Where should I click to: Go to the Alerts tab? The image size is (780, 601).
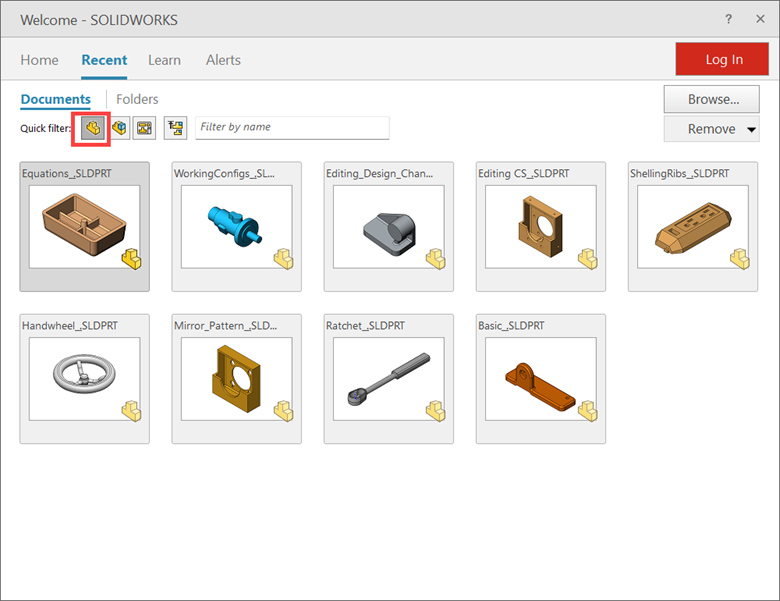point(223,60)
